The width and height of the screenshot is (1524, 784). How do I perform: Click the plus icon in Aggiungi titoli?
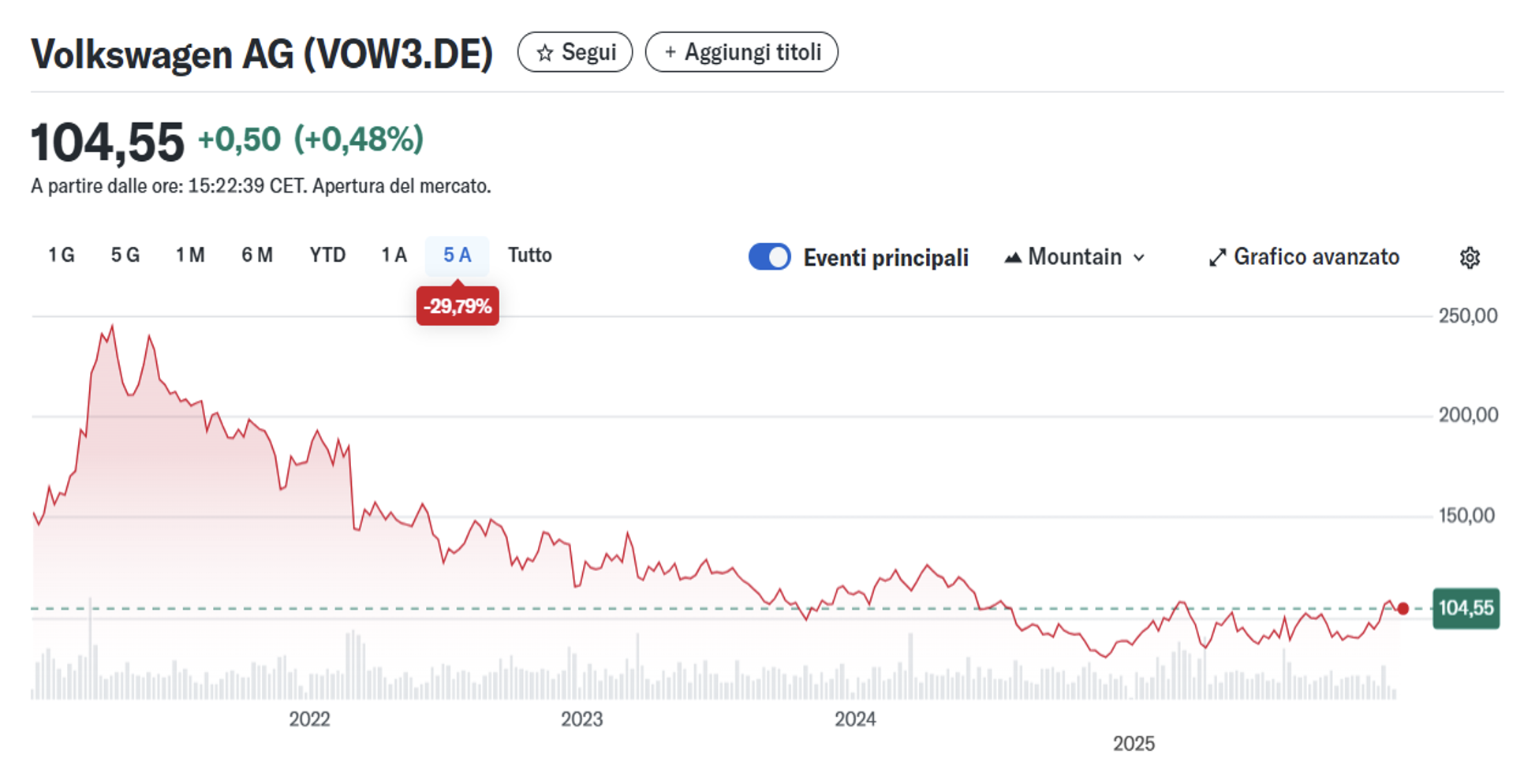click(x=670, y=52)
